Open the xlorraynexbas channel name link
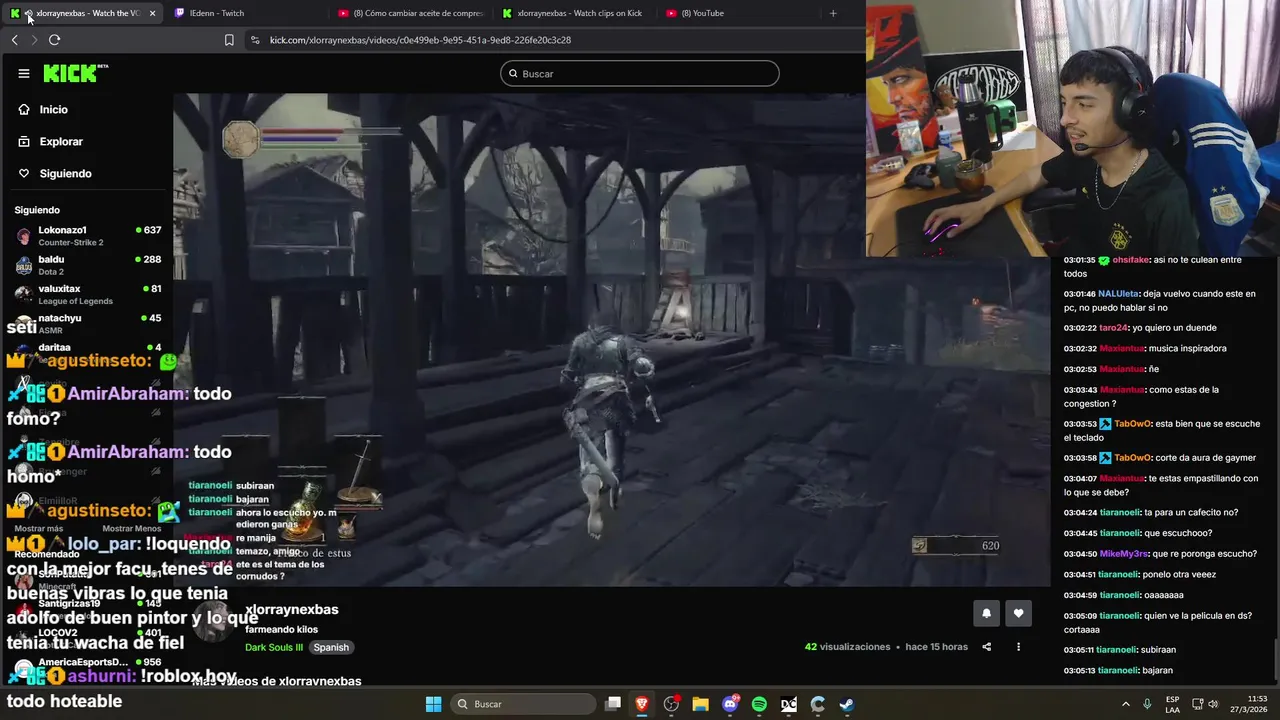1280x720 pixels. pyautogui.click(x=291, y=609)
